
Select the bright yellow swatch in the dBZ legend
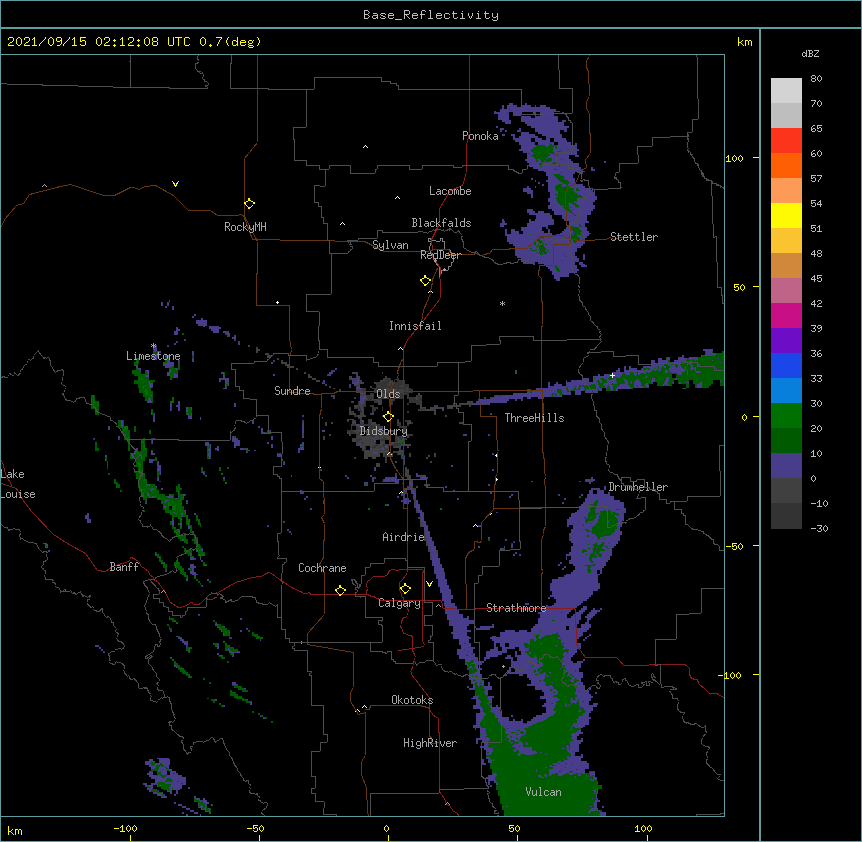pos(786,215)
